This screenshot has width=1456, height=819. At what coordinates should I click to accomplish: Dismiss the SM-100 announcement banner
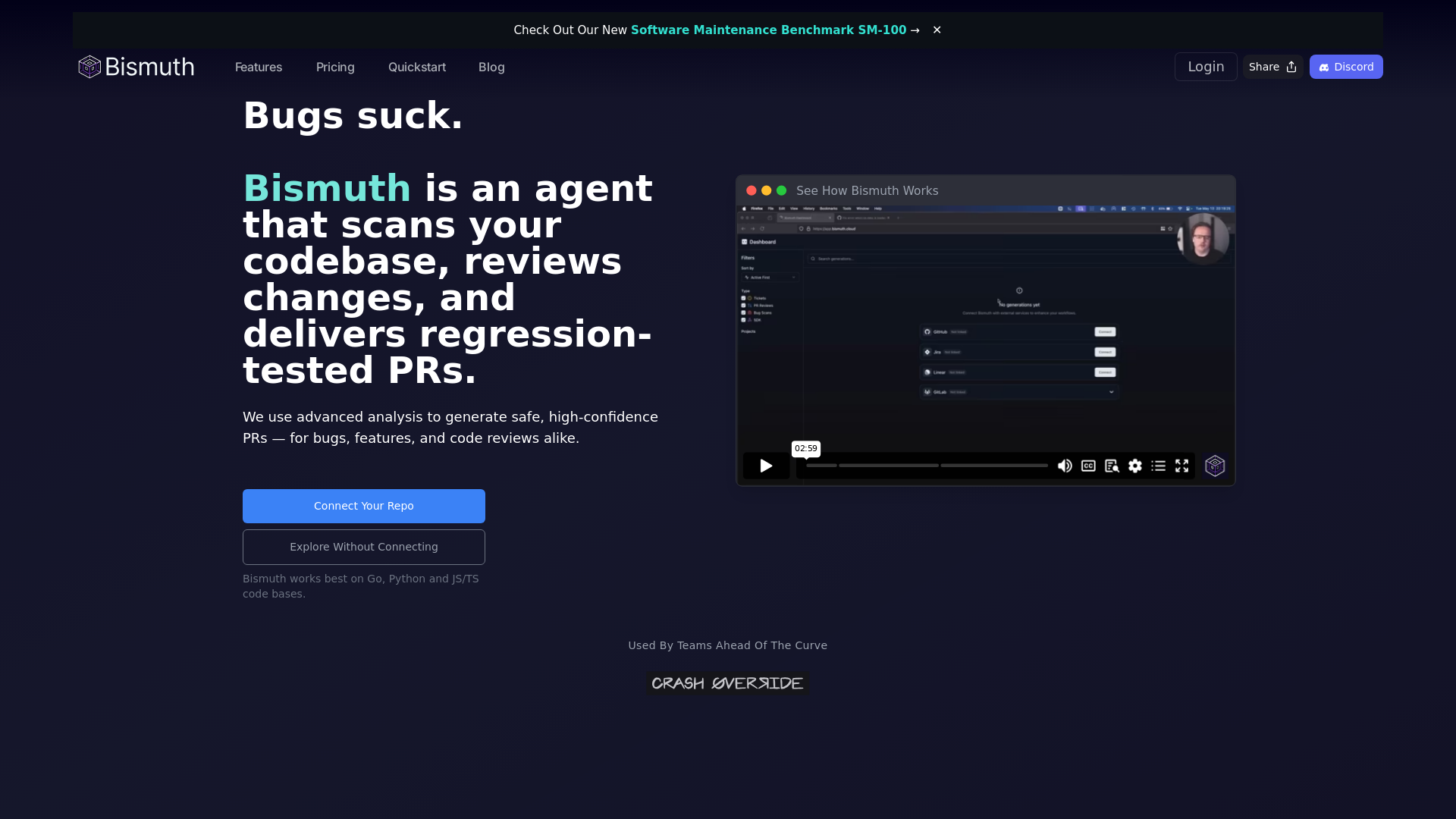coord(937,30)
